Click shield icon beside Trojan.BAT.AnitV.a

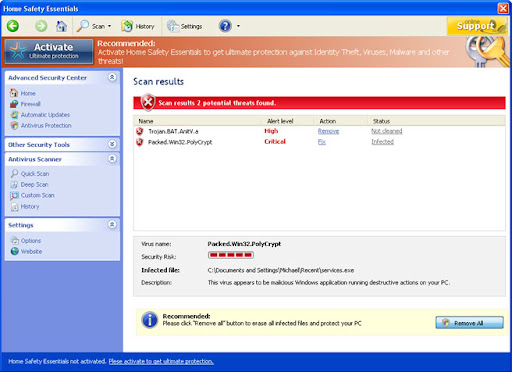tap(140, 131)
